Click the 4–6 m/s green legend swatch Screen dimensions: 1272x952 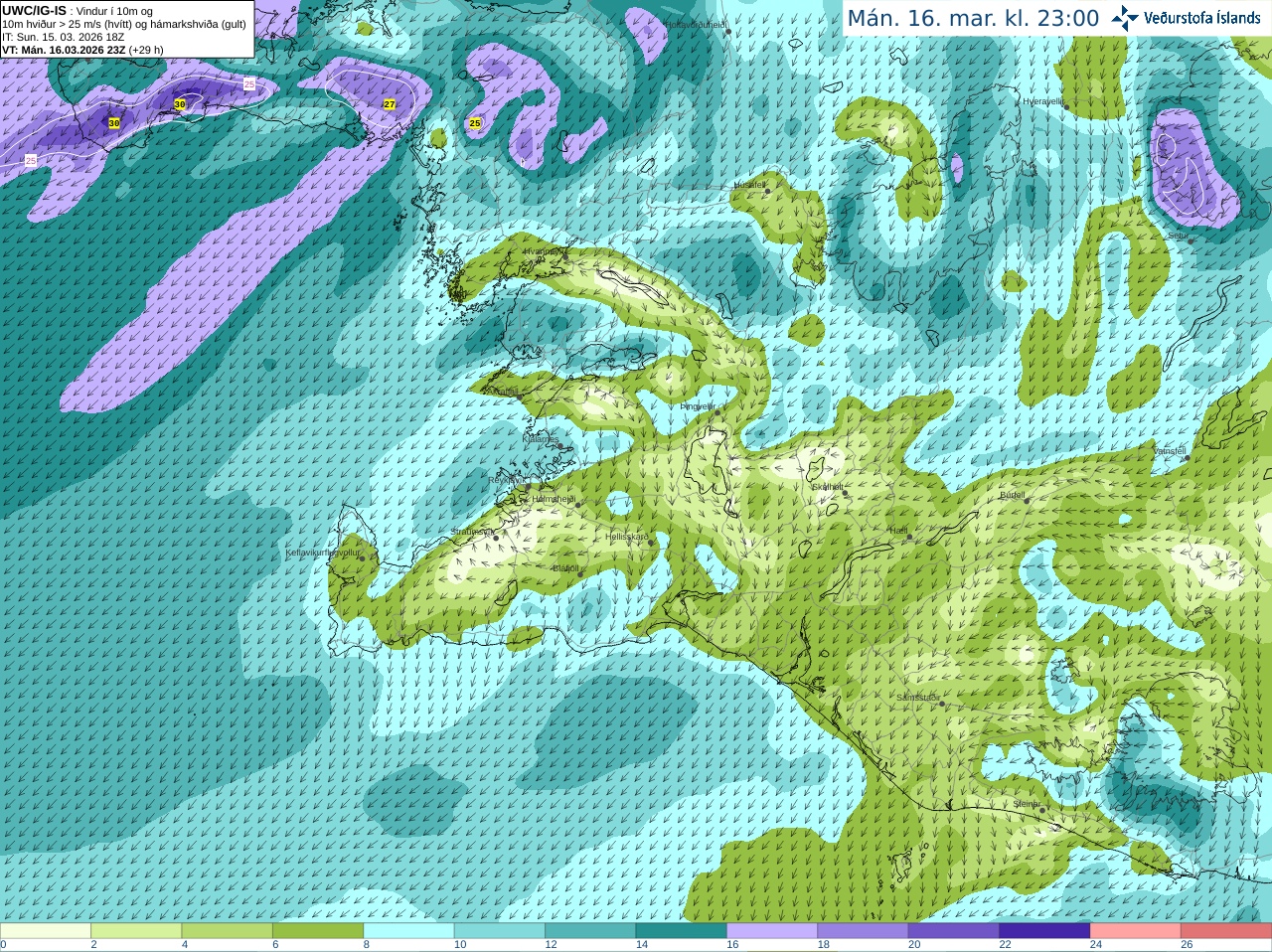point(228,931)
